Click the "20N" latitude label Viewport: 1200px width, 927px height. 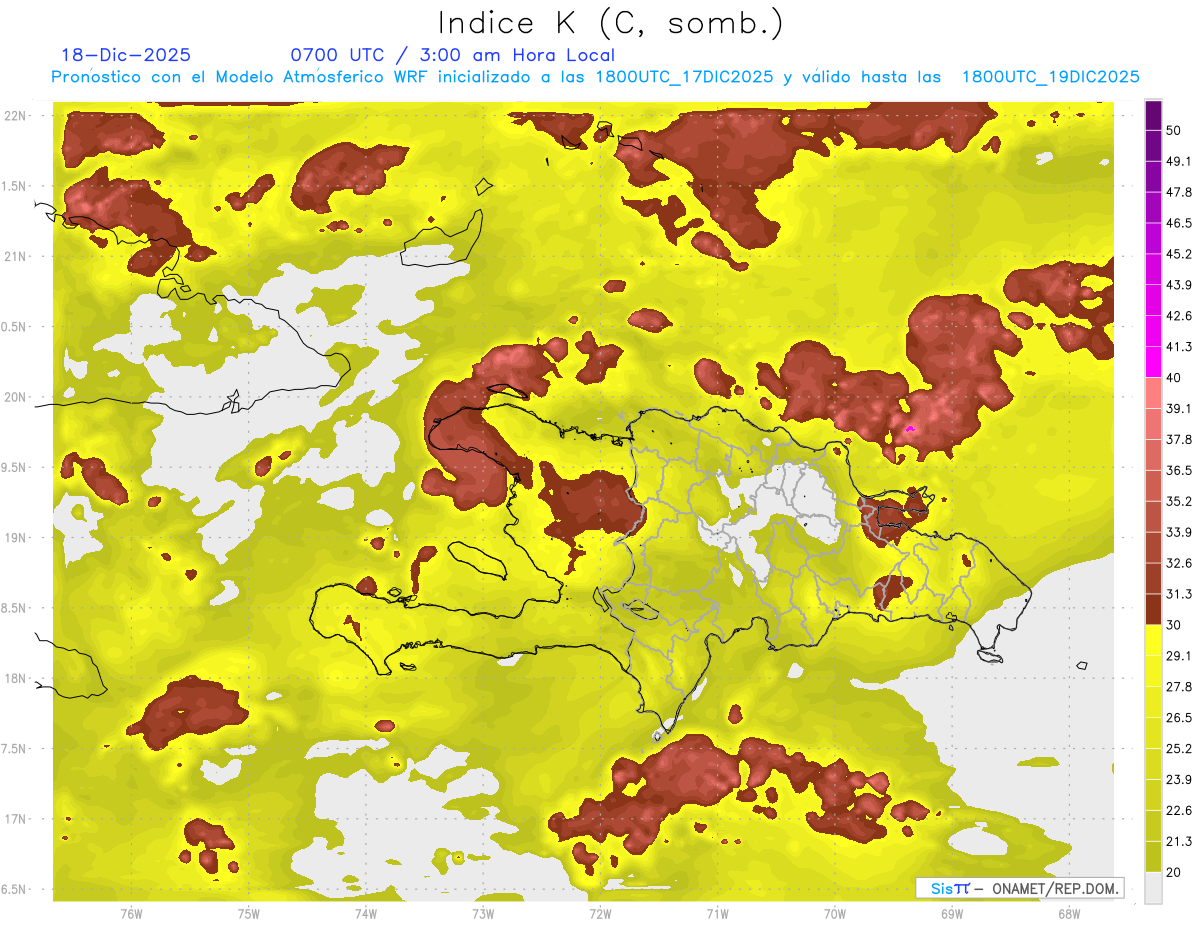(15, 397)
